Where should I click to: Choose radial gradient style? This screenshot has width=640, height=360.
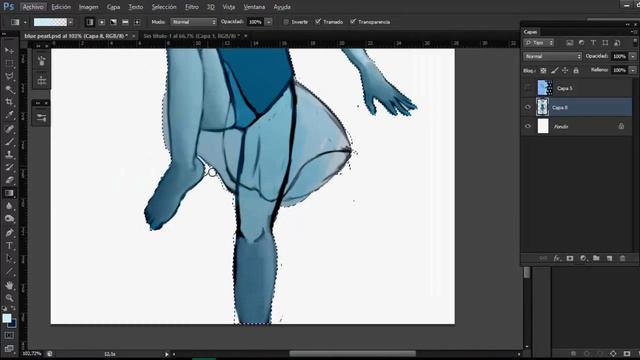click(102, 22)
